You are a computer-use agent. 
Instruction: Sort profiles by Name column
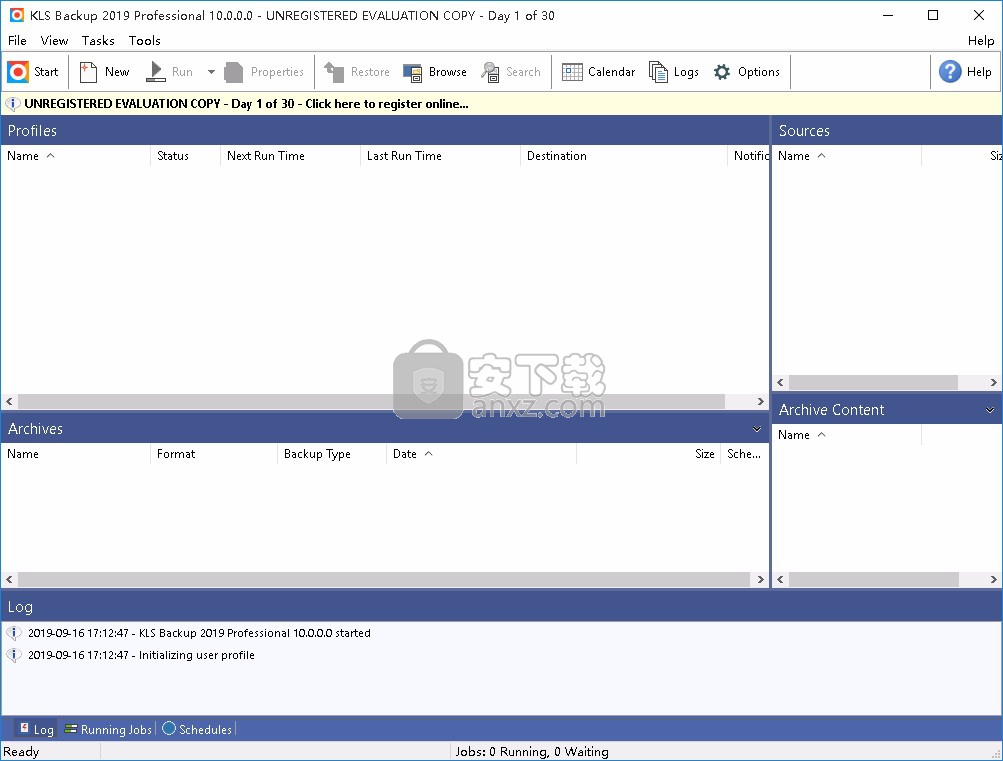[x=75, y=155]
